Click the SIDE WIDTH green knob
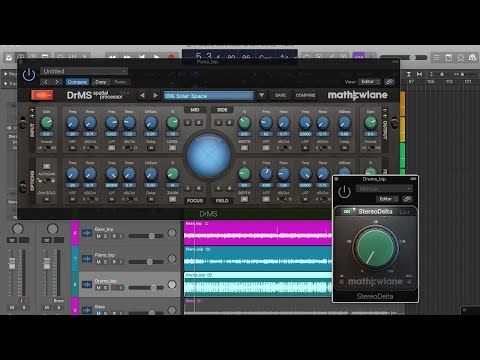480x360 pixels. coord(244,123)
